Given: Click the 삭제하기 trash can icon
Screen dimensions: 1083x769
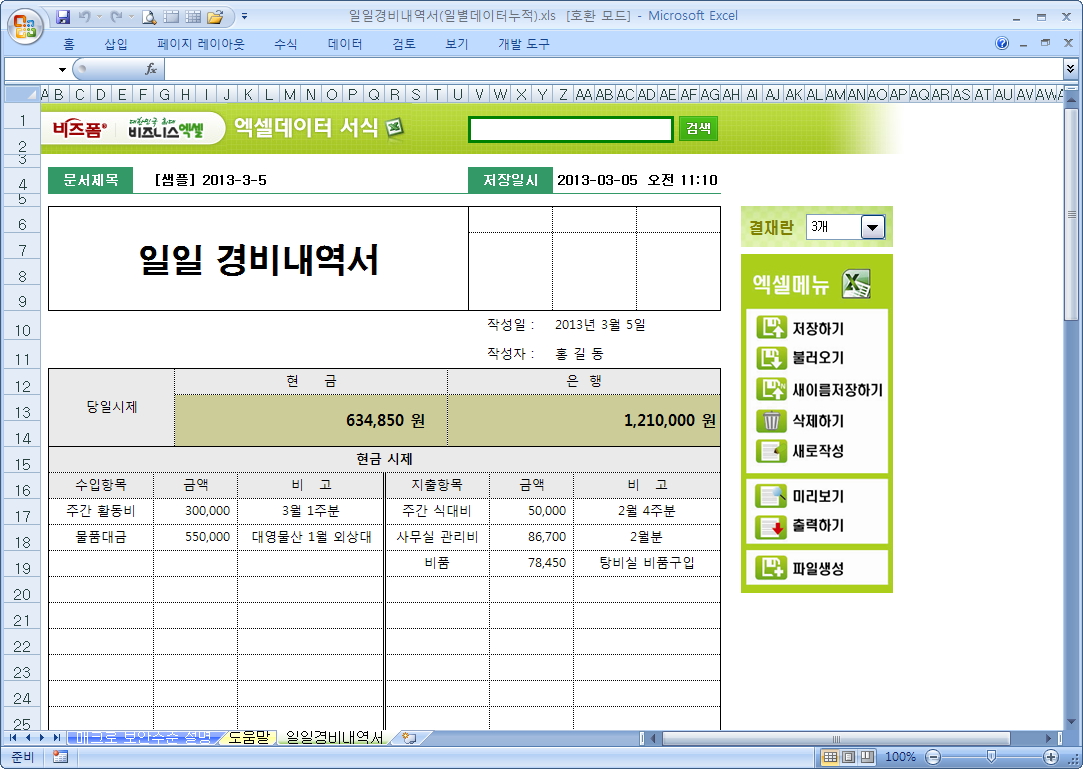Looking at the screenshot, I should [771, 420].
